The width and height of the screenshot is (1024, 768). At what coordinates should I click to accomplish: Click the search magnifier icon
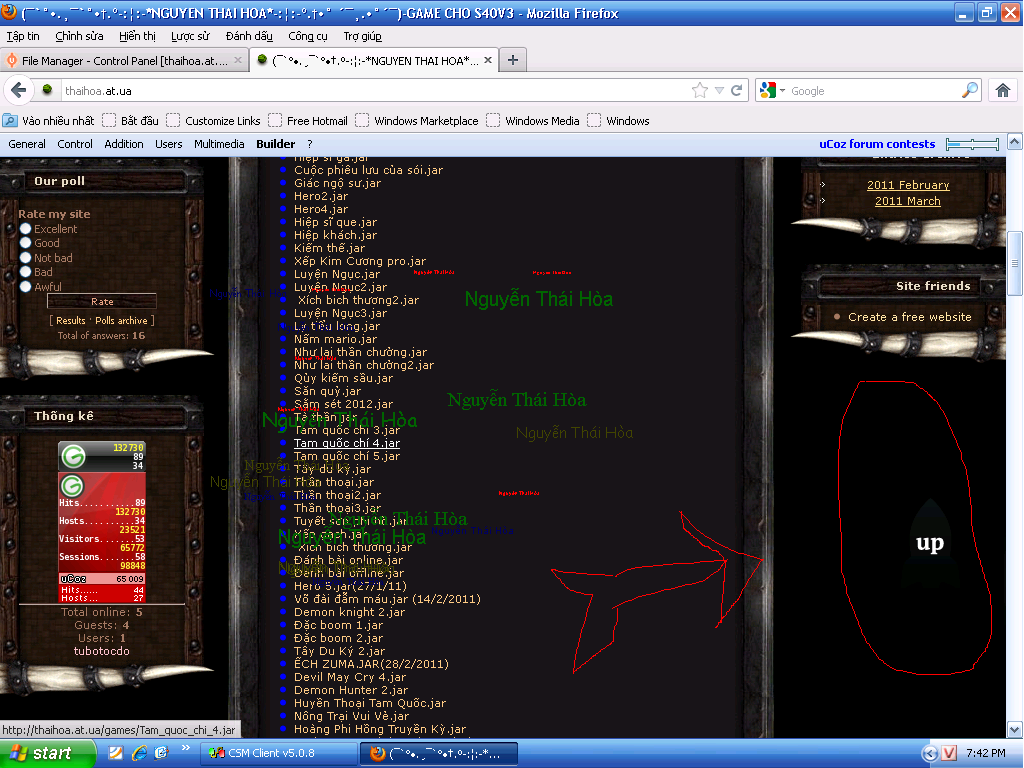coord(970,90)
